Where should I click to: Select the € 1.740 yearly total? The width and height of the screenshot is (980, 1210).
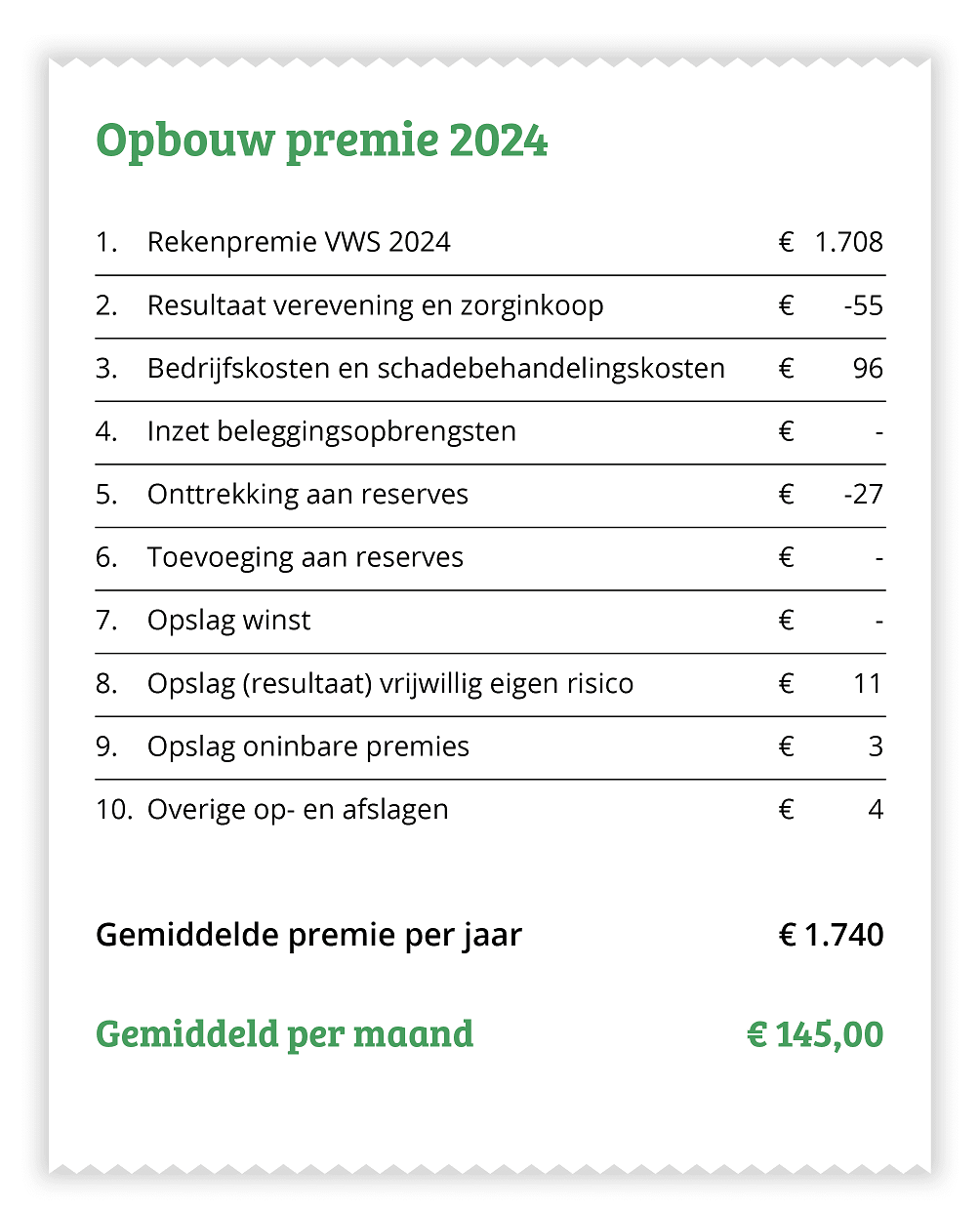point(831,935)
